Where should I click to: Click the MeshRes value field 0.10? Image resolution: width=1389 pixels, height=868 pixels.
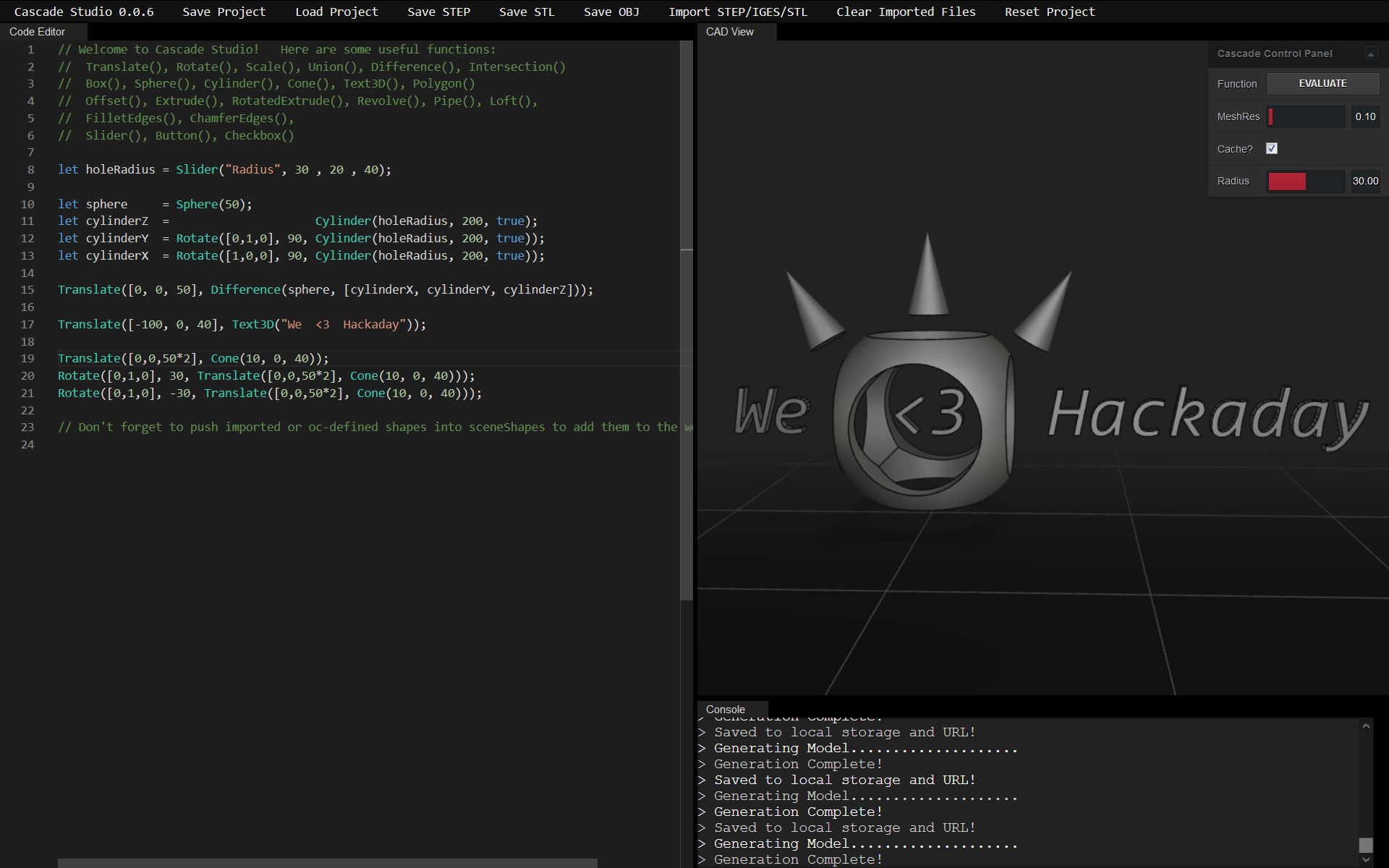[1365, 116]
